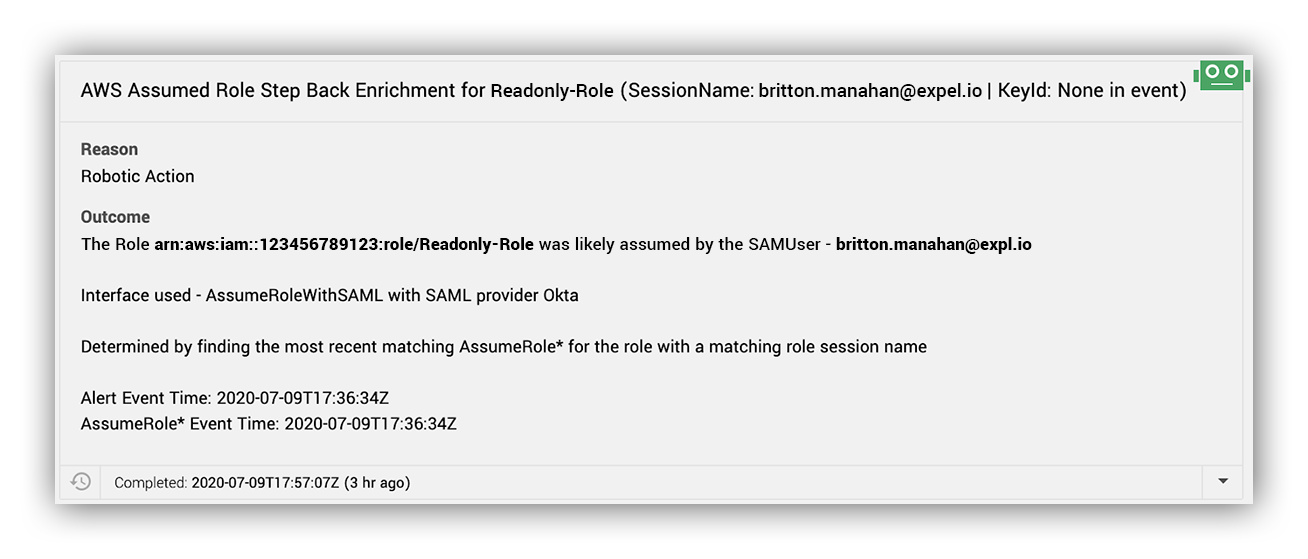Click the Okta SAML provider text
Screen dimensions: 1308x559
tap(561, 295)
